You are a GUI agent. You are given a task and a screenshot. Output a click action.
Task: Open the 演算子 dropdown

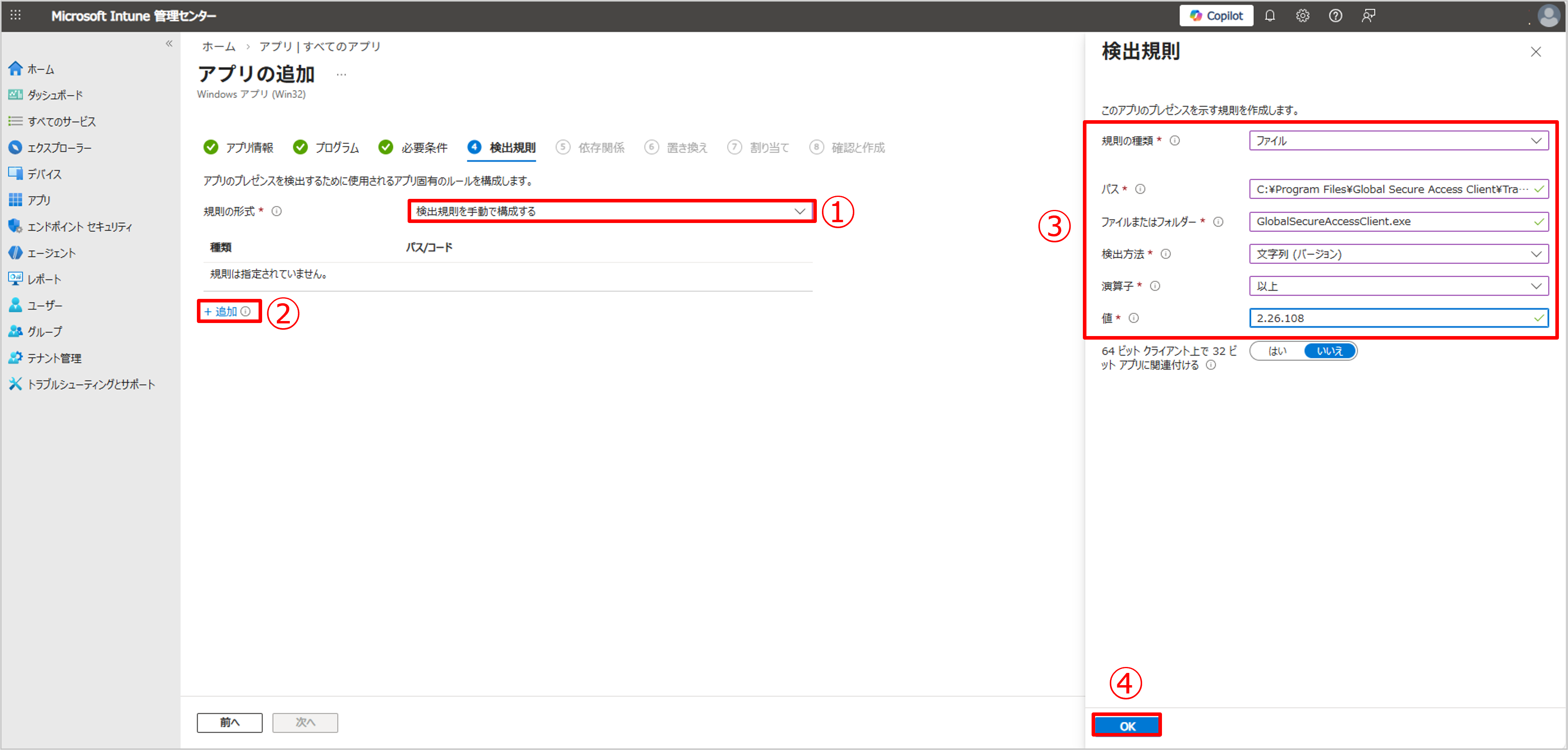1398,286
